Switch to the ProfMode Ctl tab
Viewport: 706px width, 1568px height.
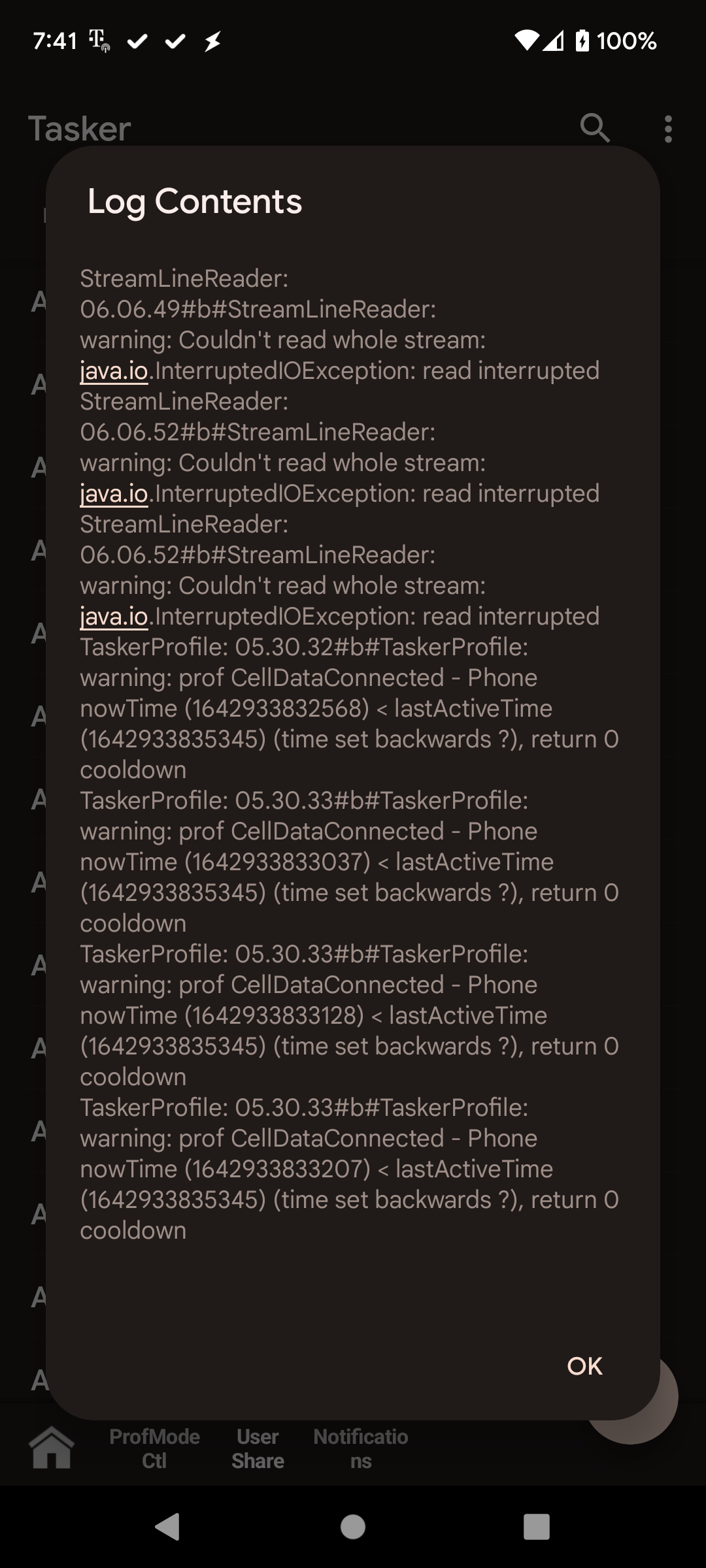tap(154, 1448)
